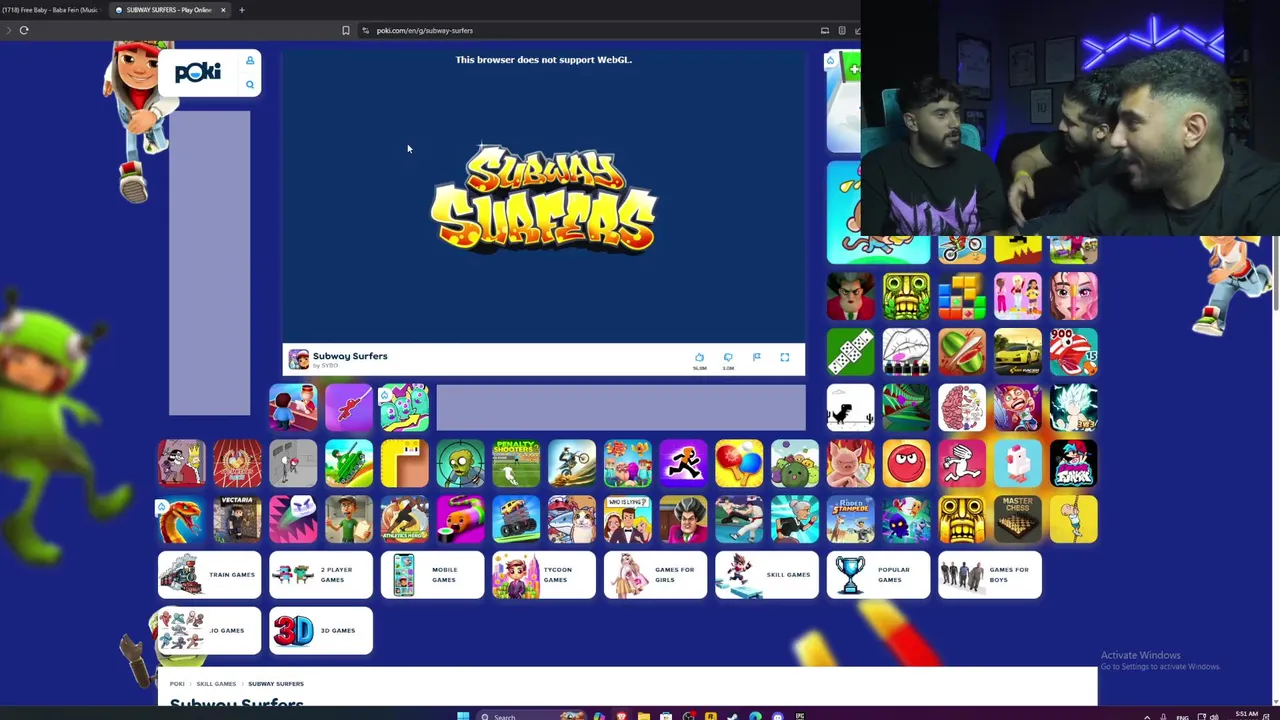Open the zombie sniper target game
The image size is (1280, 720).
coord(460,463)
